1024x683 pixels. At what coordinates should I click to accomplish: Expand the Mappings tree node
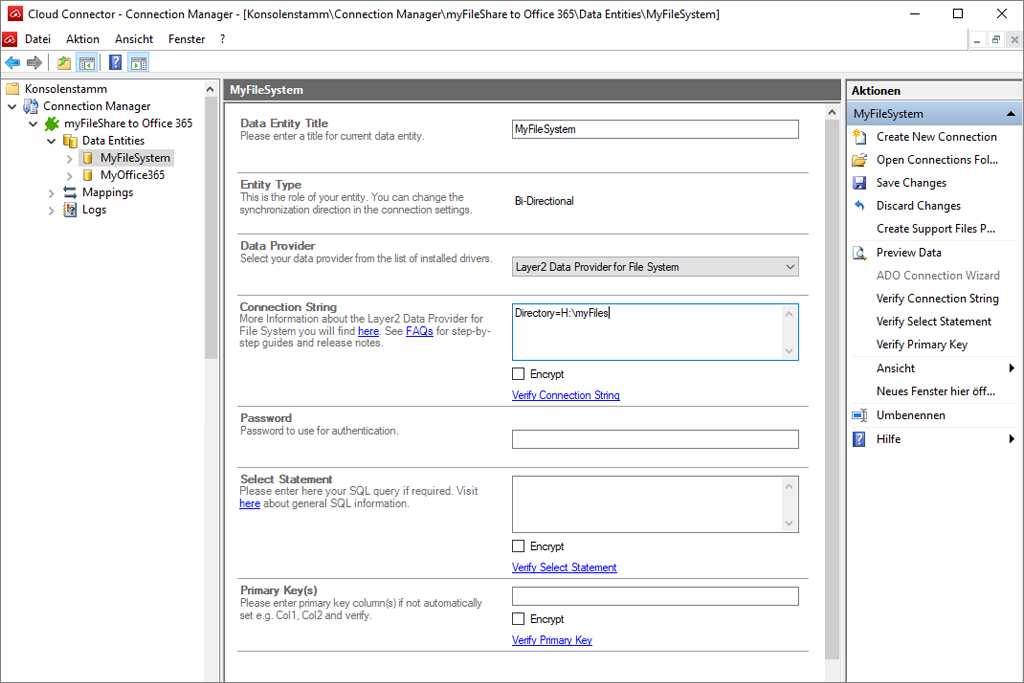pos(52,193)
